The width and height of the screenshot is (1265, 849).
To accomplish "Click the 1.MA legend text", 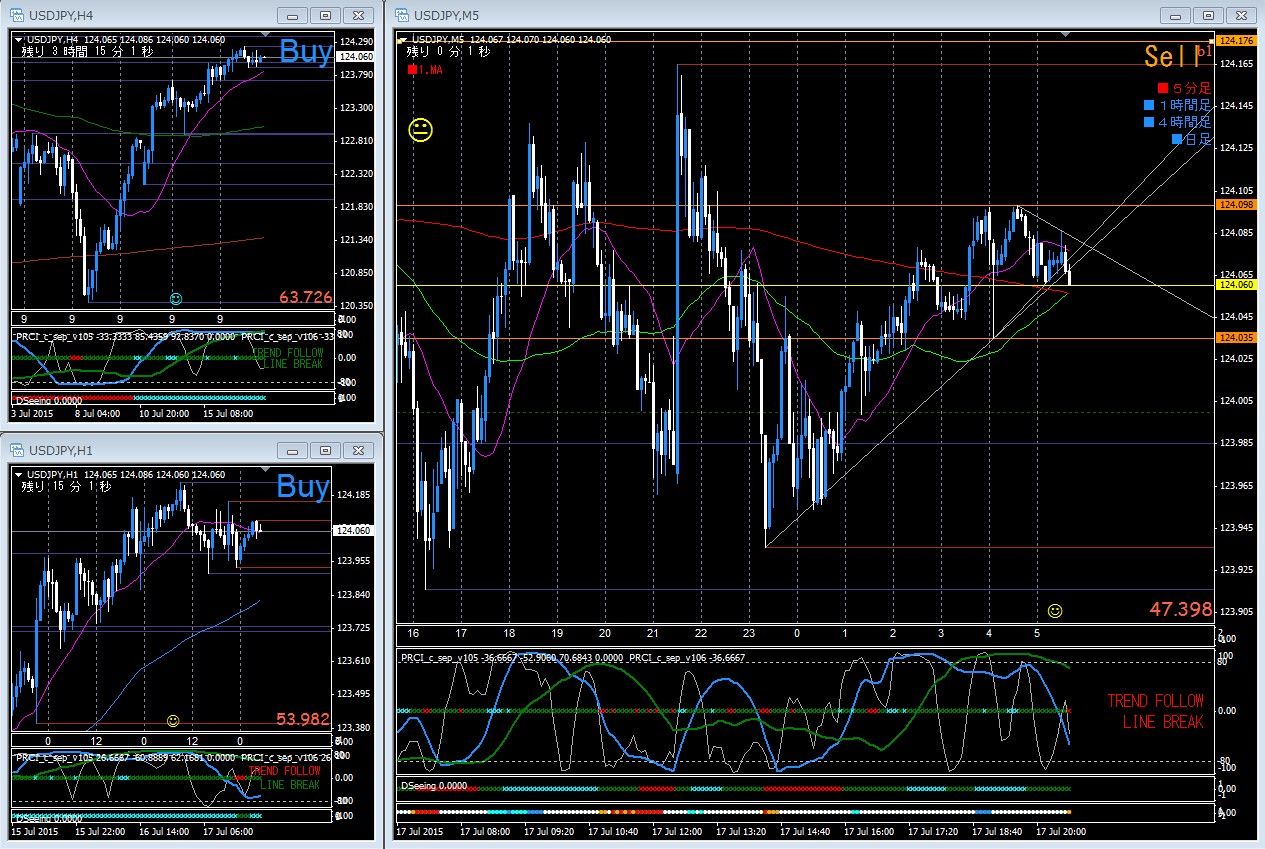I will point(430,70).
